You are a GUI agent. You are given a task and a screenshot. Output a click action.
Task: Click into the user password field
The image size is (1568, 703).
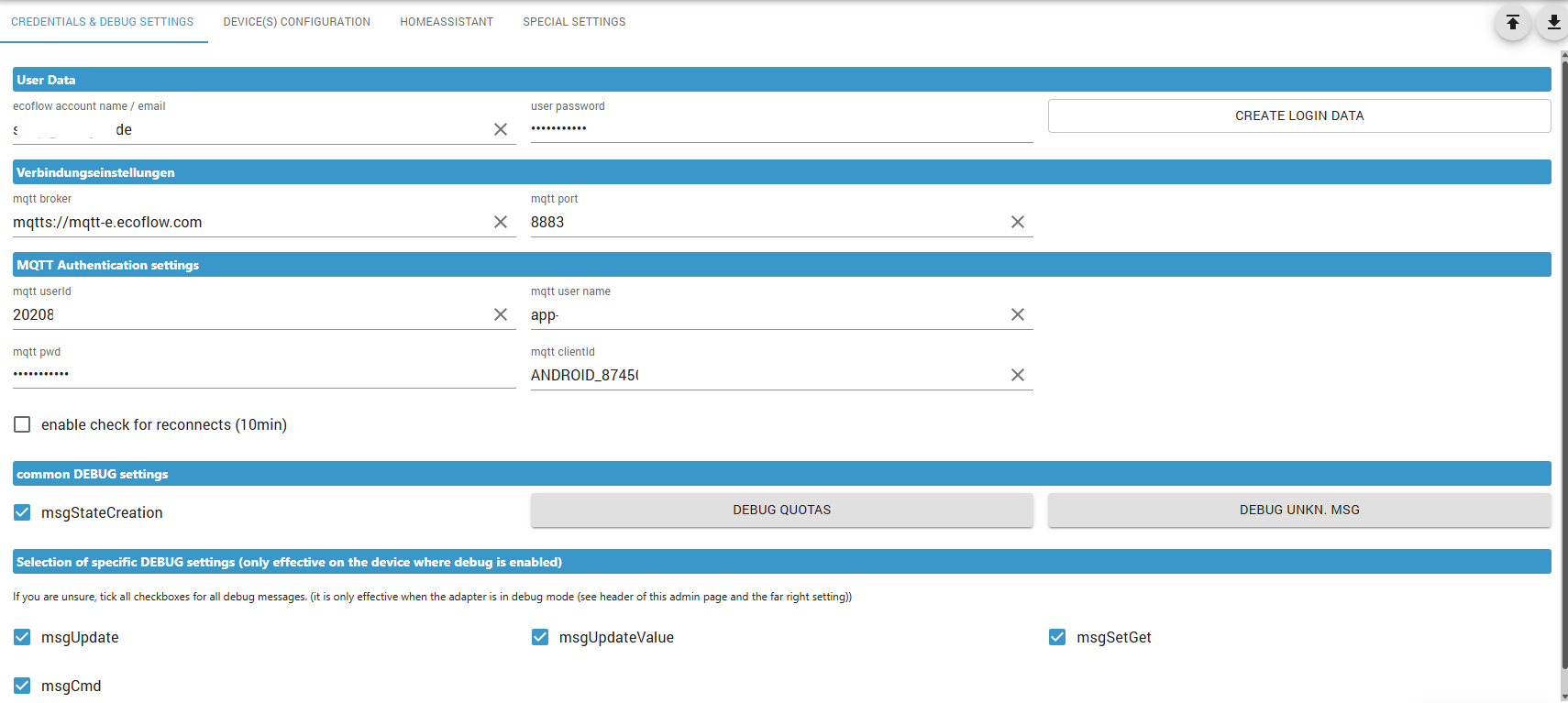pyautogui.click(x=782, y=128)
